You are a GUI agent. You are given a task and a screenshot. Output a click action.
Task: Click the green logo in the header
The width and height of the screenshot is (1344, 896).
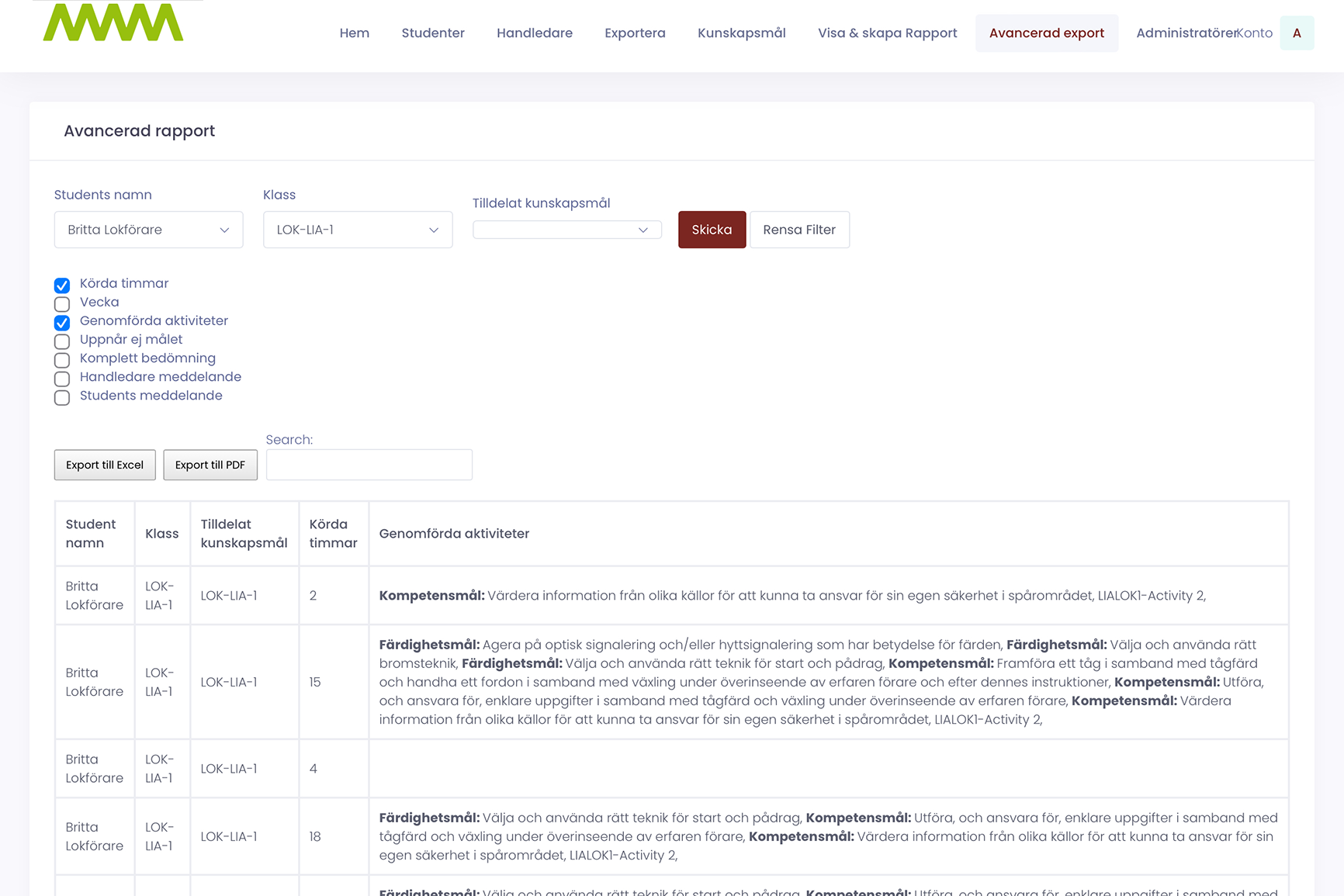pos(113,22)
